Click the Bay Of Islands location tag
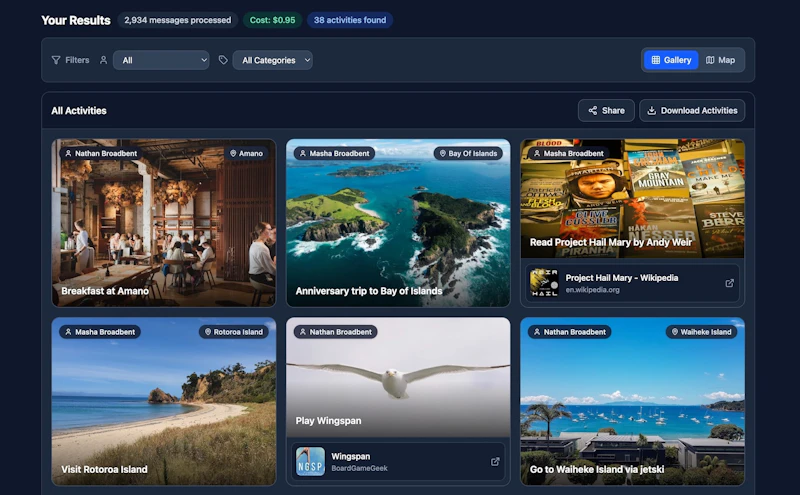Viewport: 800px width, 495px height. click(468, 153)
